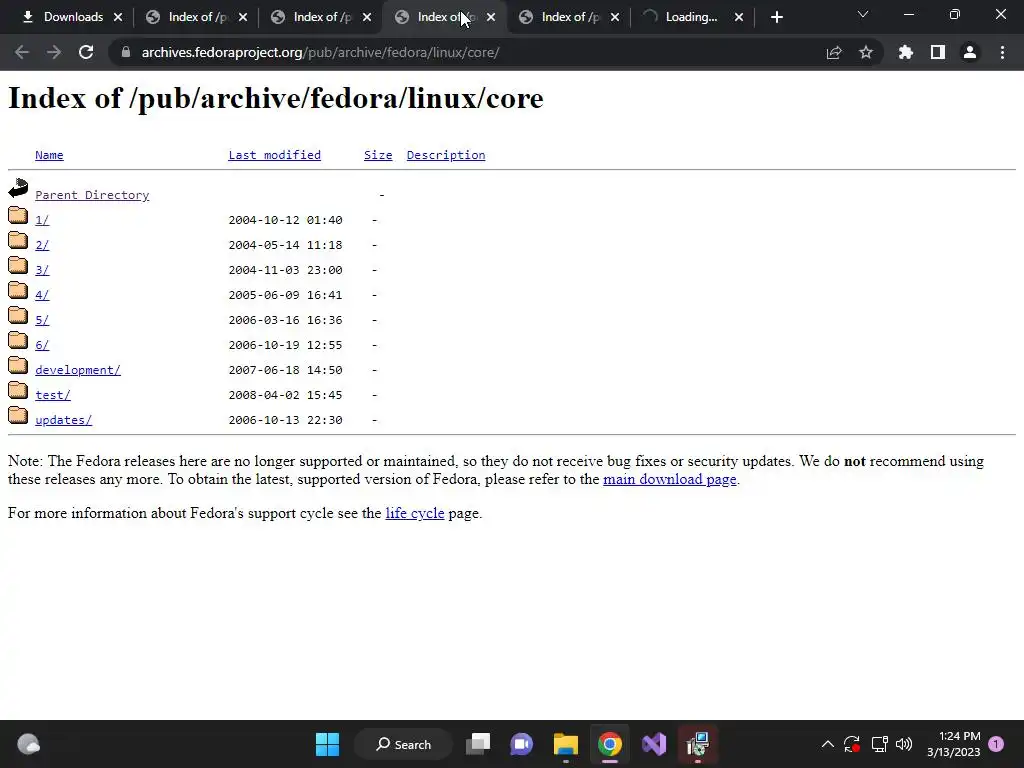Share this page using share icon
The image size is (1024, 768).
point(834,52)
